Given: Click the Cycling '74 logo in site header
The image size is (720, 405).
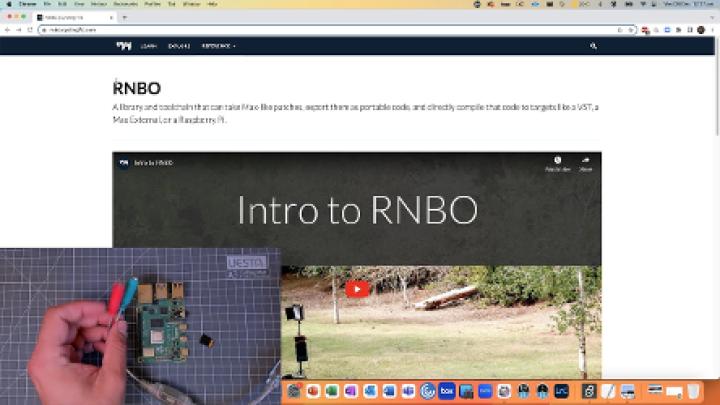Looking at the screenshot, I should pos(124,46).
